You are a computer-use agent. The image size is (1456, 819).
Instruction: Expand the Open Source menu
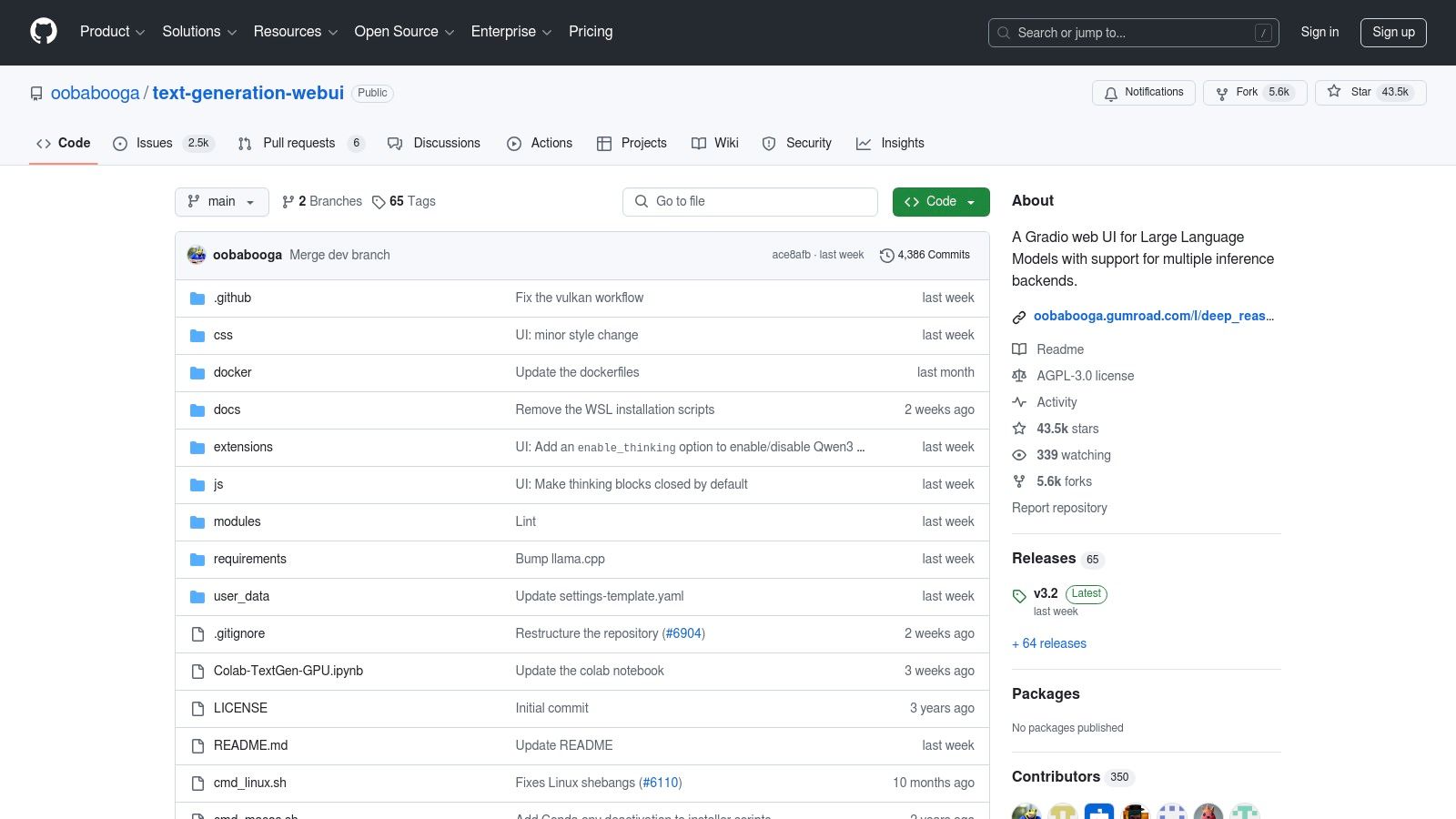pyautogui.click(x=404, y=32)
